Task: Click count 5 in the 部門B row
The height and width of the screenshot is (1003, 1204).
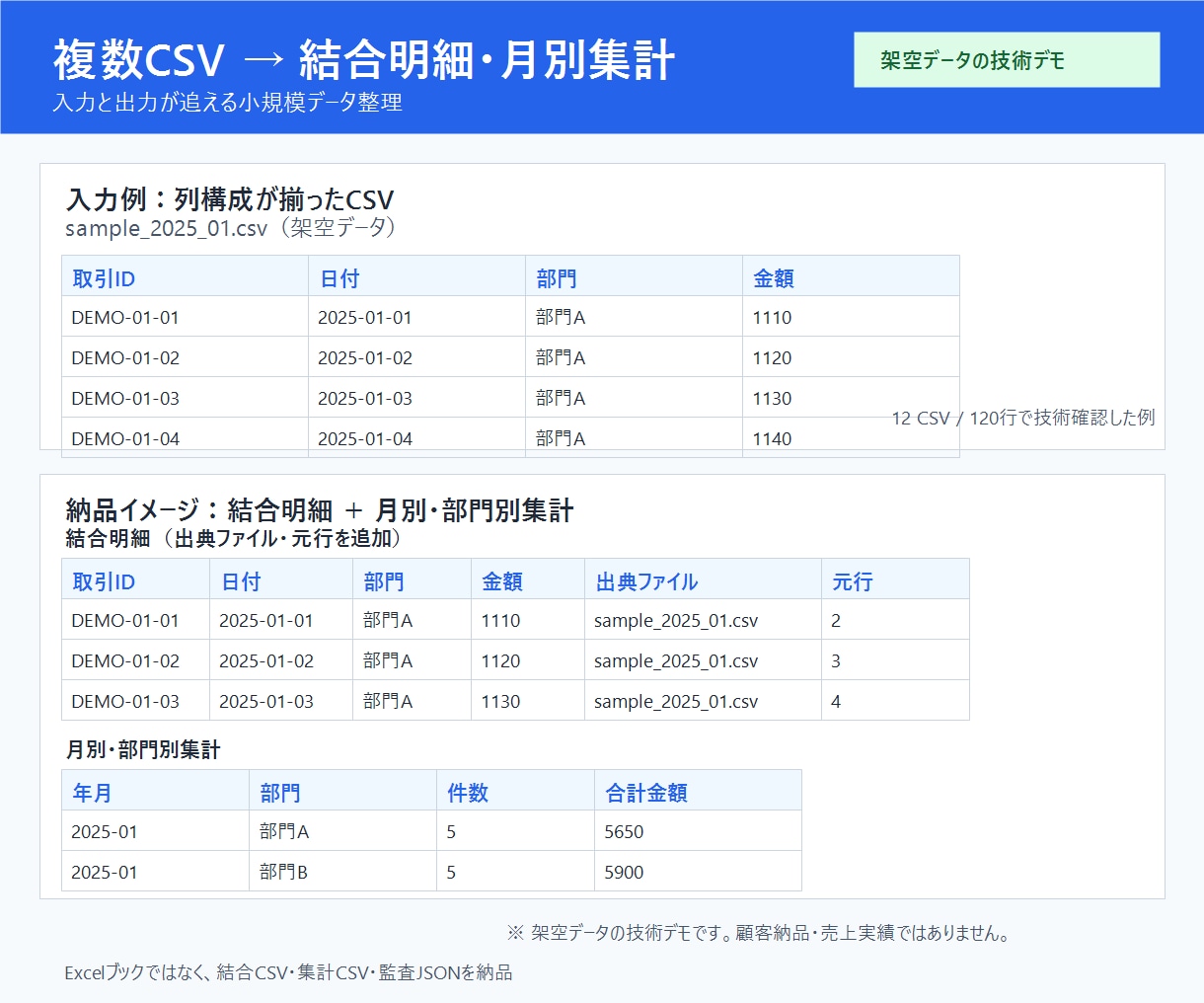Action: tap(451, 873)
